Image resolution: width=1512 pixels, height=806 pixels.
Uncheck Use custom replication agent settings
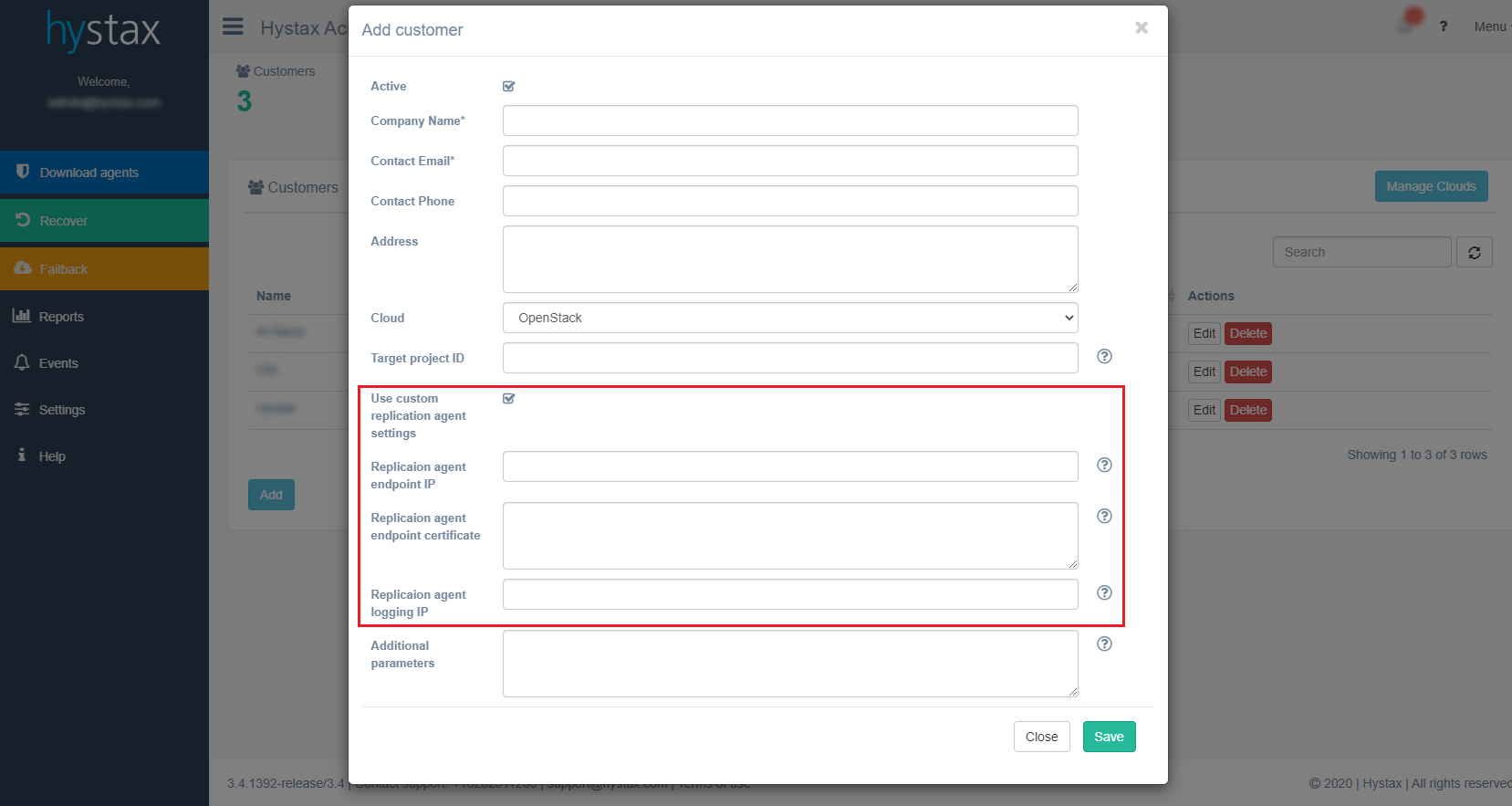click(x=509, y=399)
